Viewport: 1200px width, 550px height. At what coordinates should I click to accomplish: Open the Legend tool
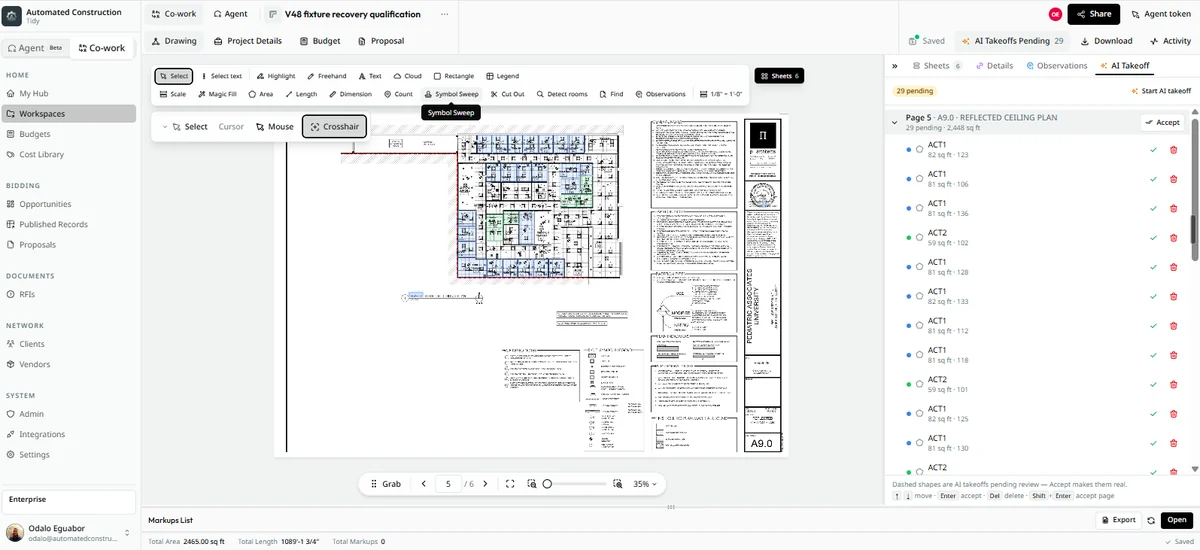(502, 76)
